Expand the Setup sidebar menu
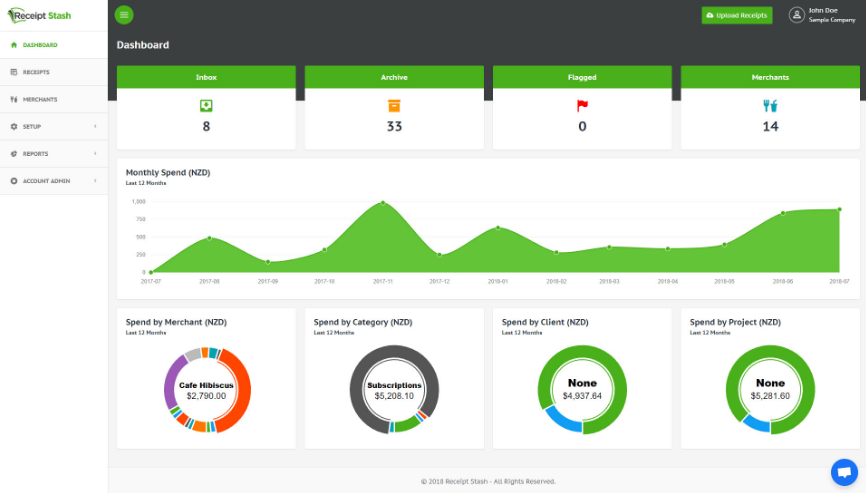Screen dimensions: 866x493 coord(53,127)
